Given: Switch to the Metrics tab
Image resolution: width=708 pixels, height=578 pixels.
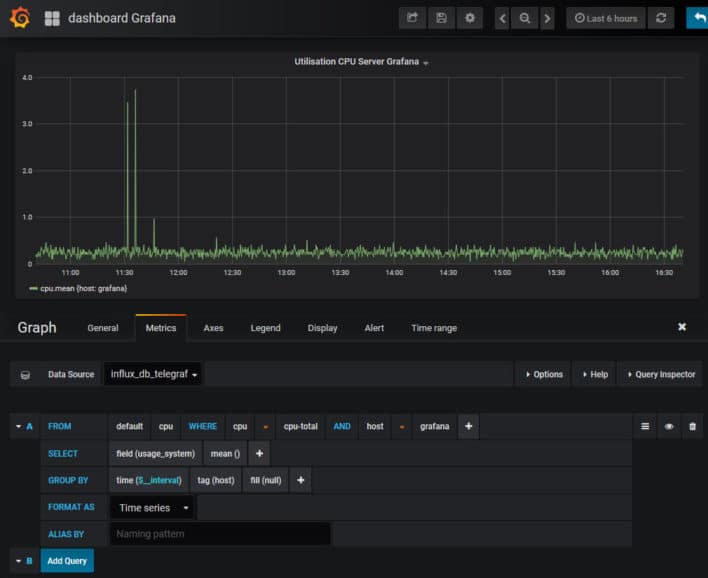Looking at the screenshot, I should click(x=161, y=328).
